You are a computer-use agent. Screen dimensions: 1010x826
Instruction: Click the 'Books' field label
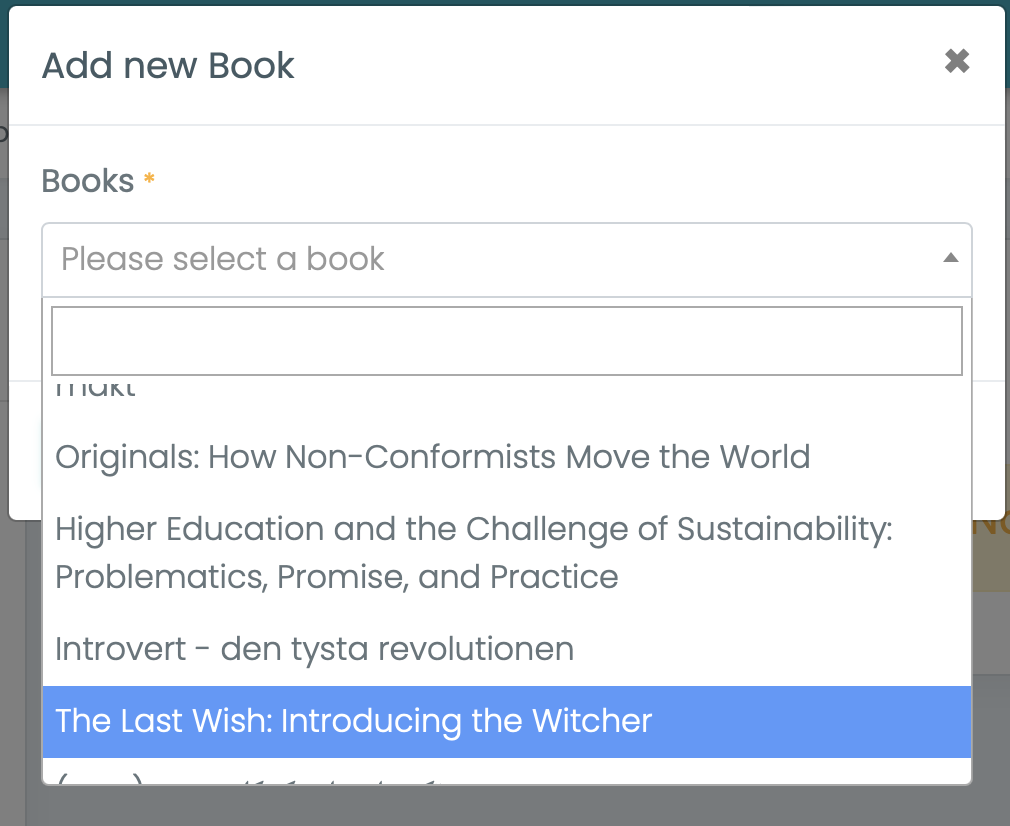[87, 181]
